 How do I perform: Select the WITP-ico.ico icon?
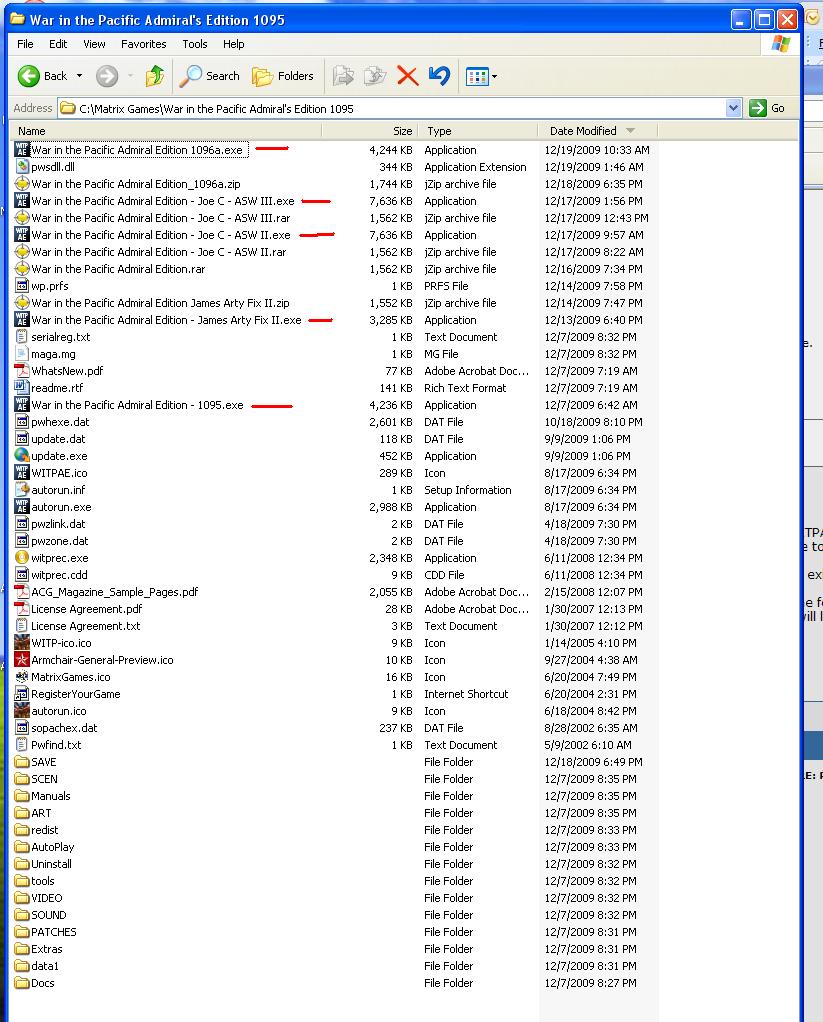22,643
